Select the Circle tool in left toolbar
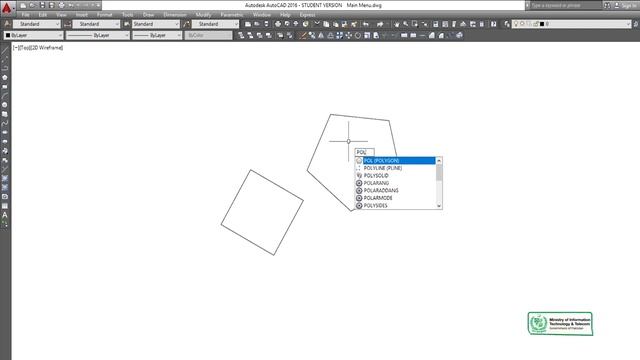Image resolution: width=640 pixels, height=360 pixels. coord(5,105)
